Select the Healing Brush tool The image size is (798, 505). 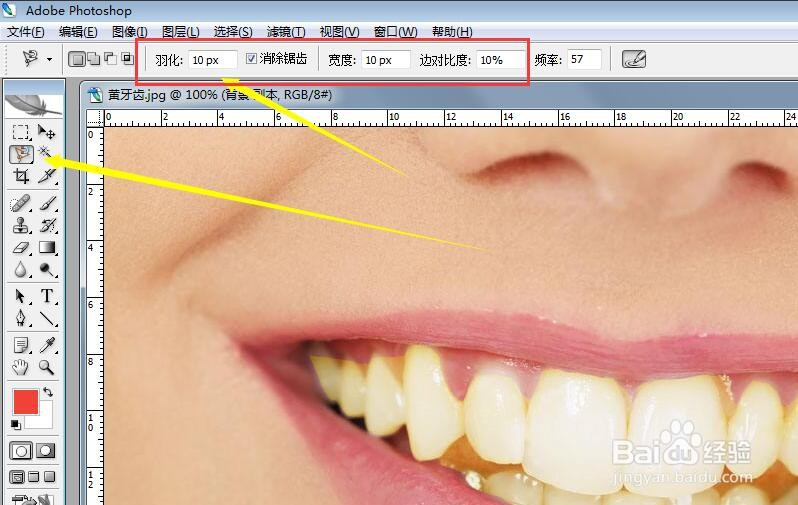pos(20,204)
